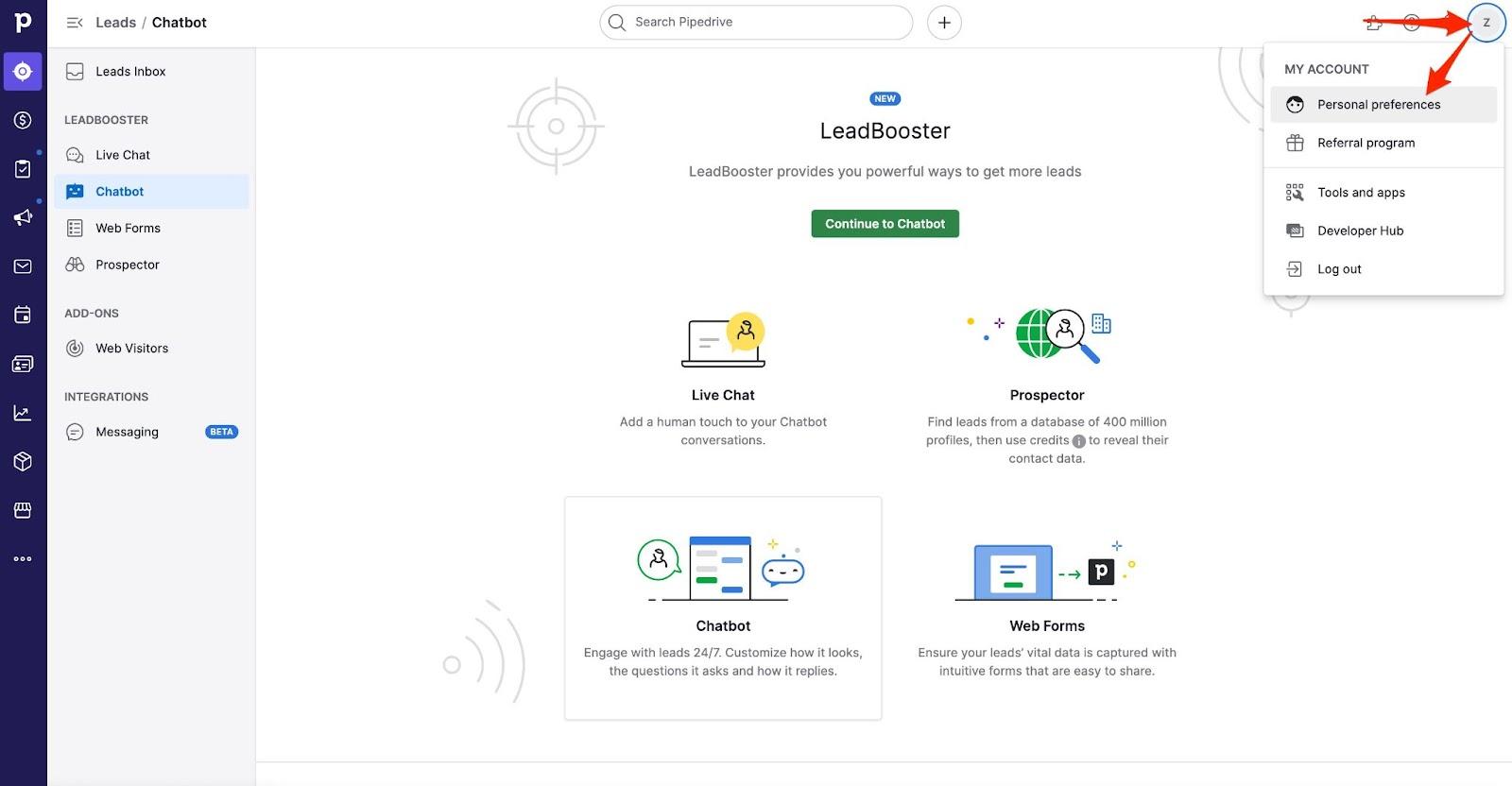Click the INTEGRATIONS section header

(x=106, y=398)
